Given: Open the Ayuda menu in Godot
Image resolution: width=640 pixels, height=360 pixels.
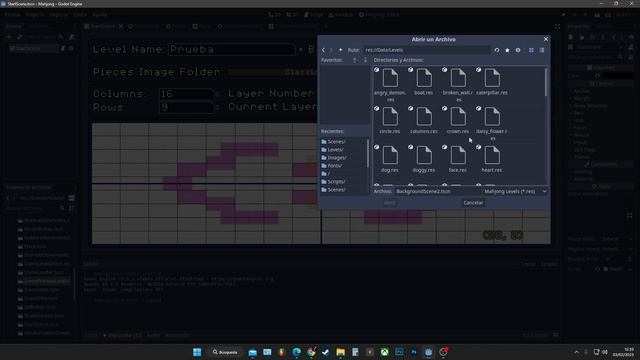Looking at the screenshot, I should coord(100,15).
